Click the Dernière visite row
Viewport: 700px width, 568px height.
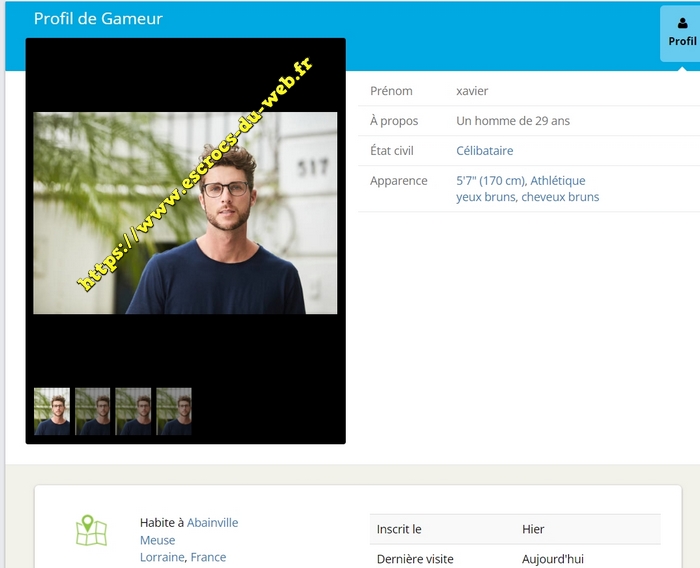[514, 559]
